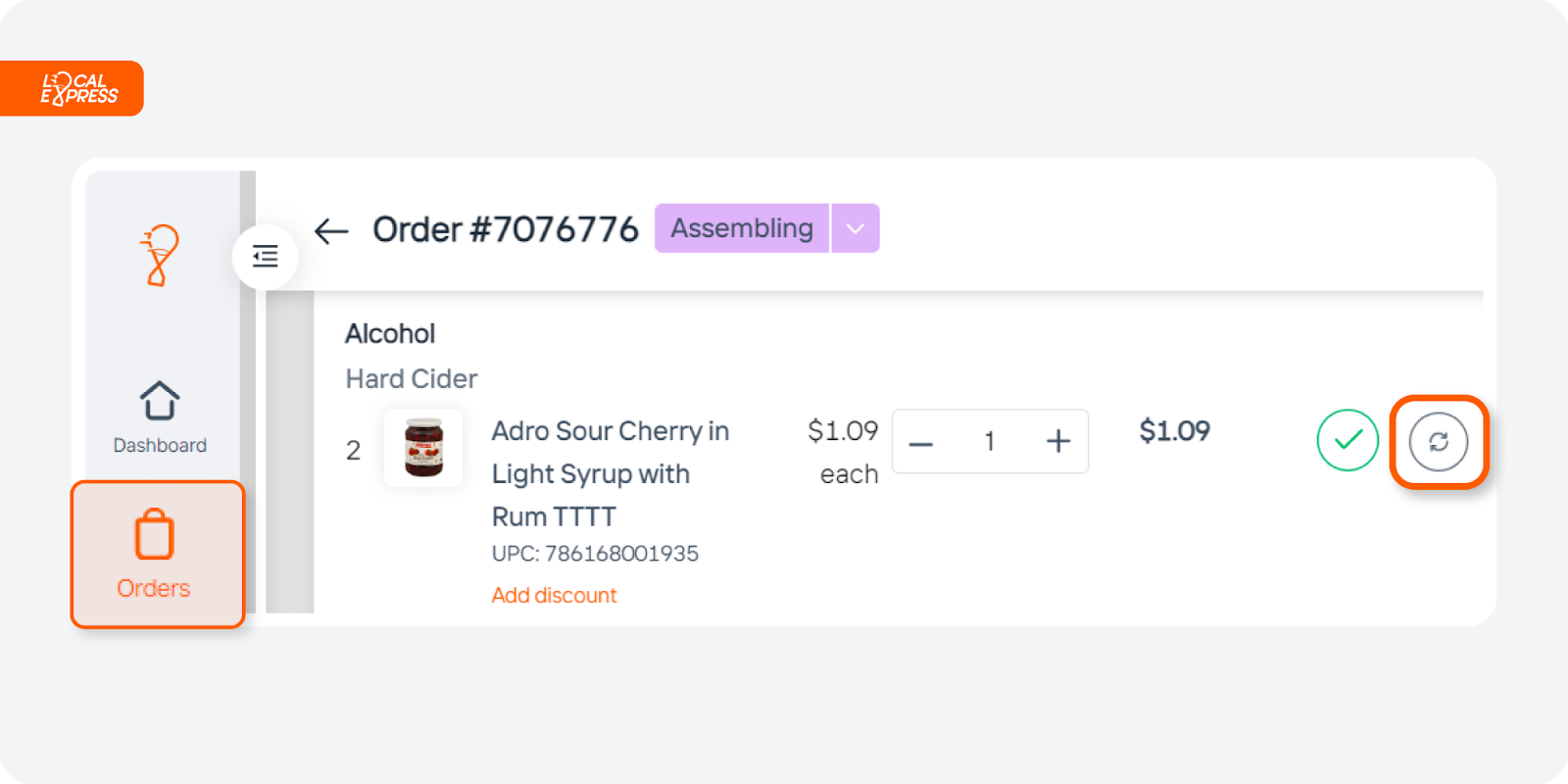1568x784 pixels.
Task: Open the Adro Sour Cherry product name
Action: tap(611, 474)
